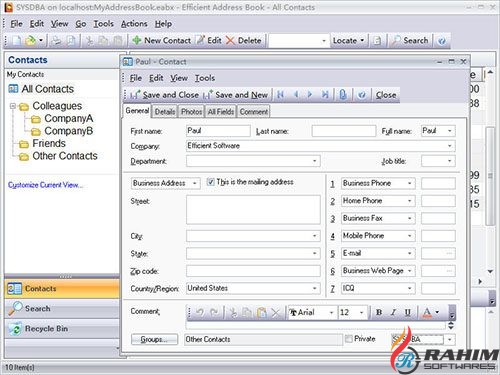
Task: Open the Locate dropdown in main toolbar
Action: coord(362,41)
